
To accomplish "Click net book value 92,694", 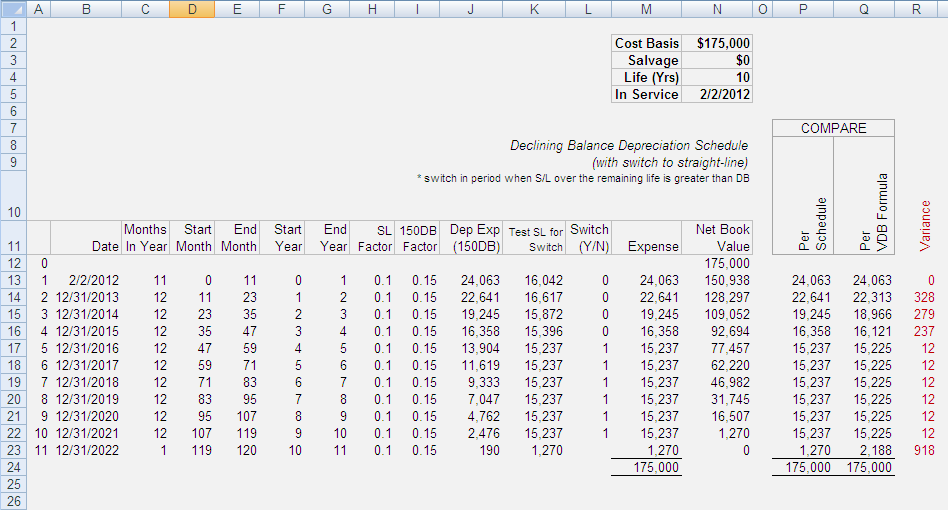I will pos(730,331).
